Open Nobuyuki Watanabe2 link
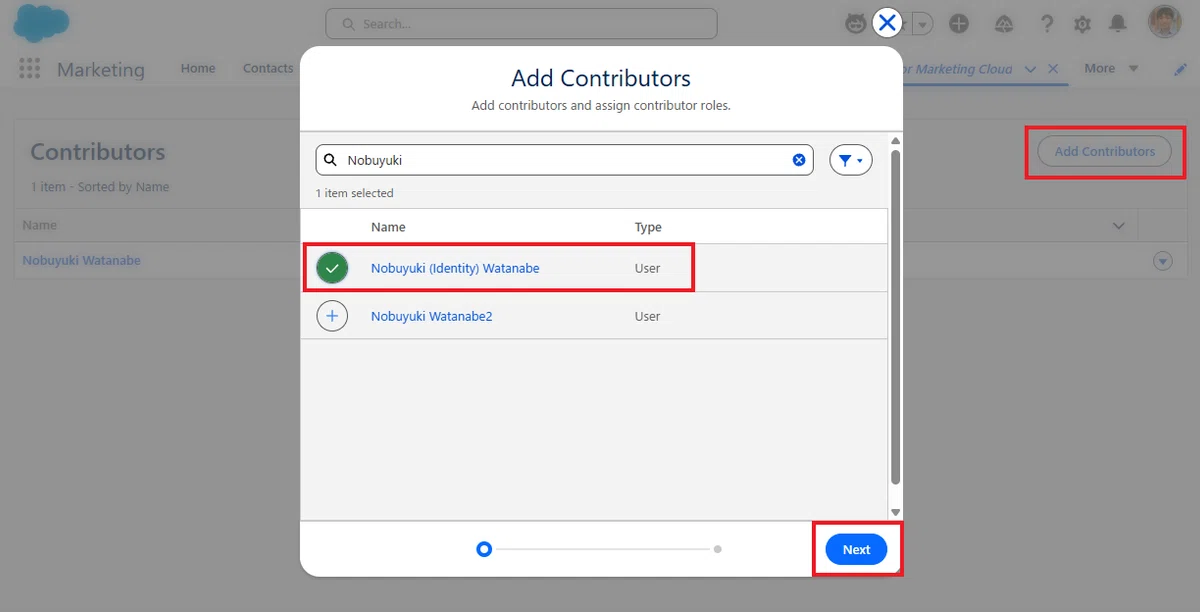 click(432, 316)
